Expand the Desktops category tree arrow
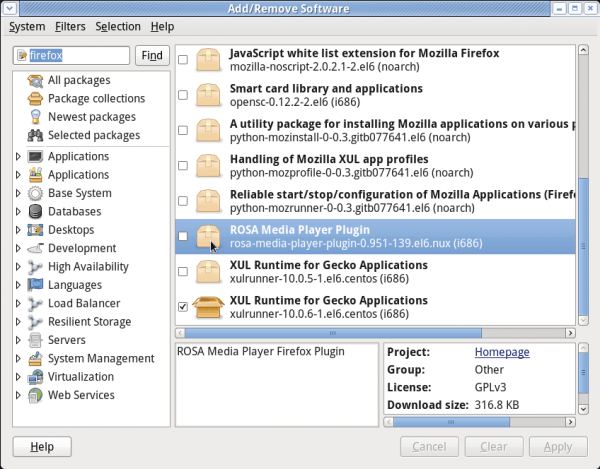 pyautogui.click(x=18, y=230)
